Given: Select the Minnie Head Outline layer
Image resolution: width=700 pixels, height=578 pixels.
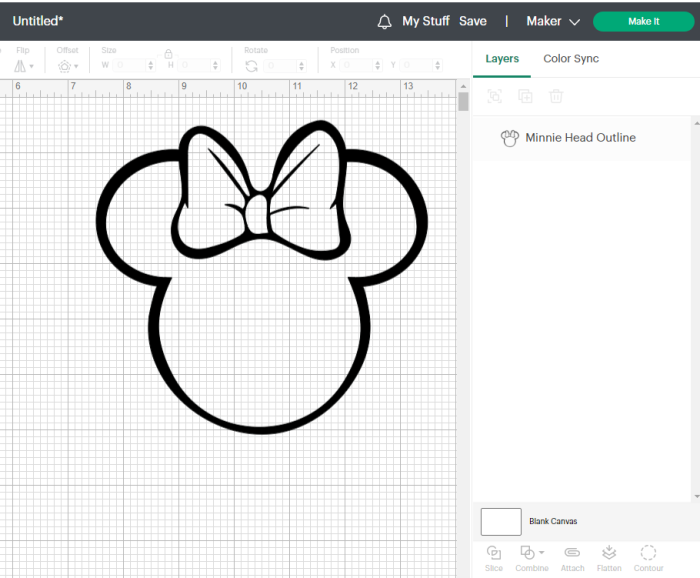Looking at the screenshot, I should point(582,137).
